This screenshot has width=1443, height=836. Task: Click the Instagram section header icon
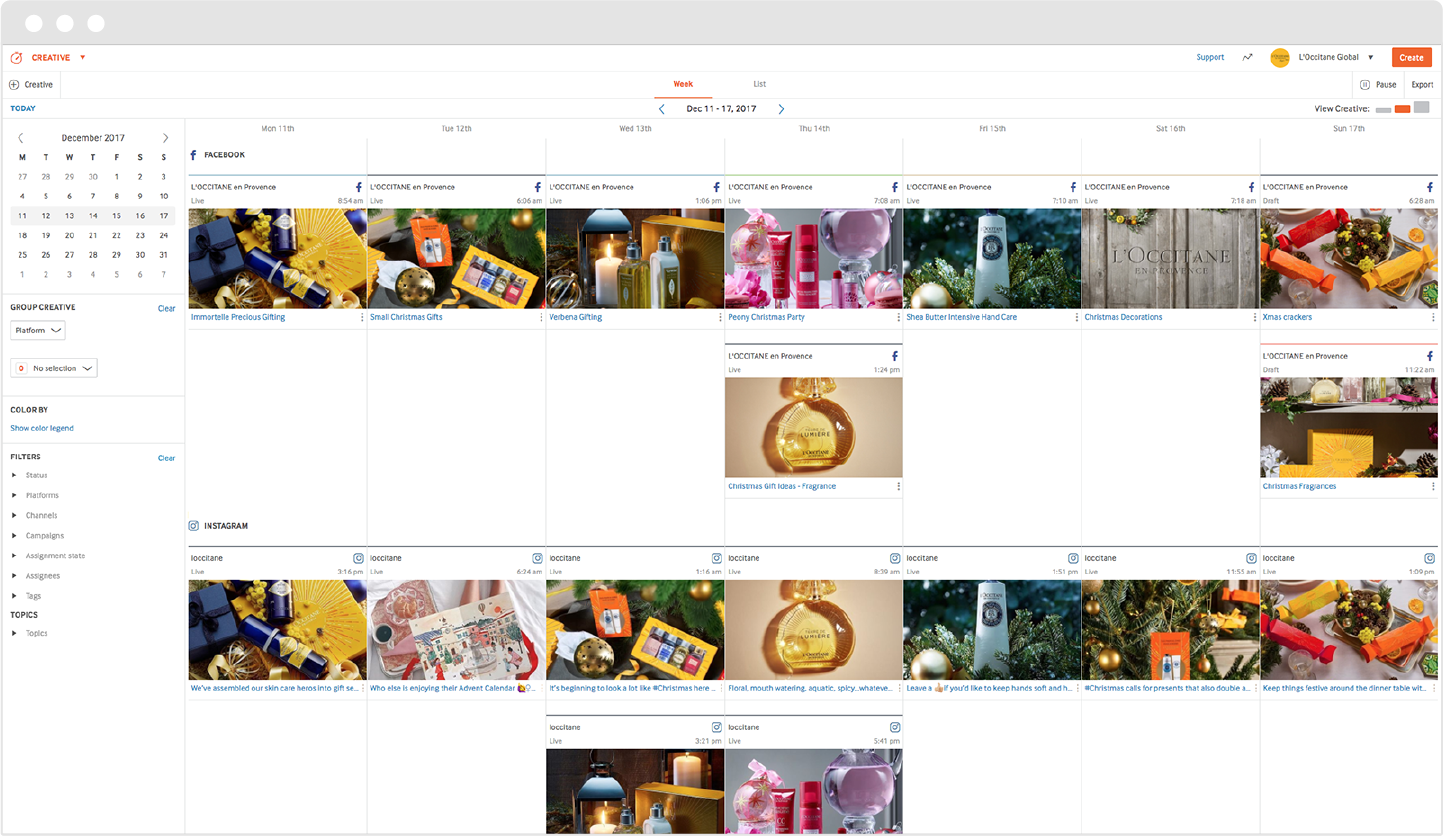[194, 526]
